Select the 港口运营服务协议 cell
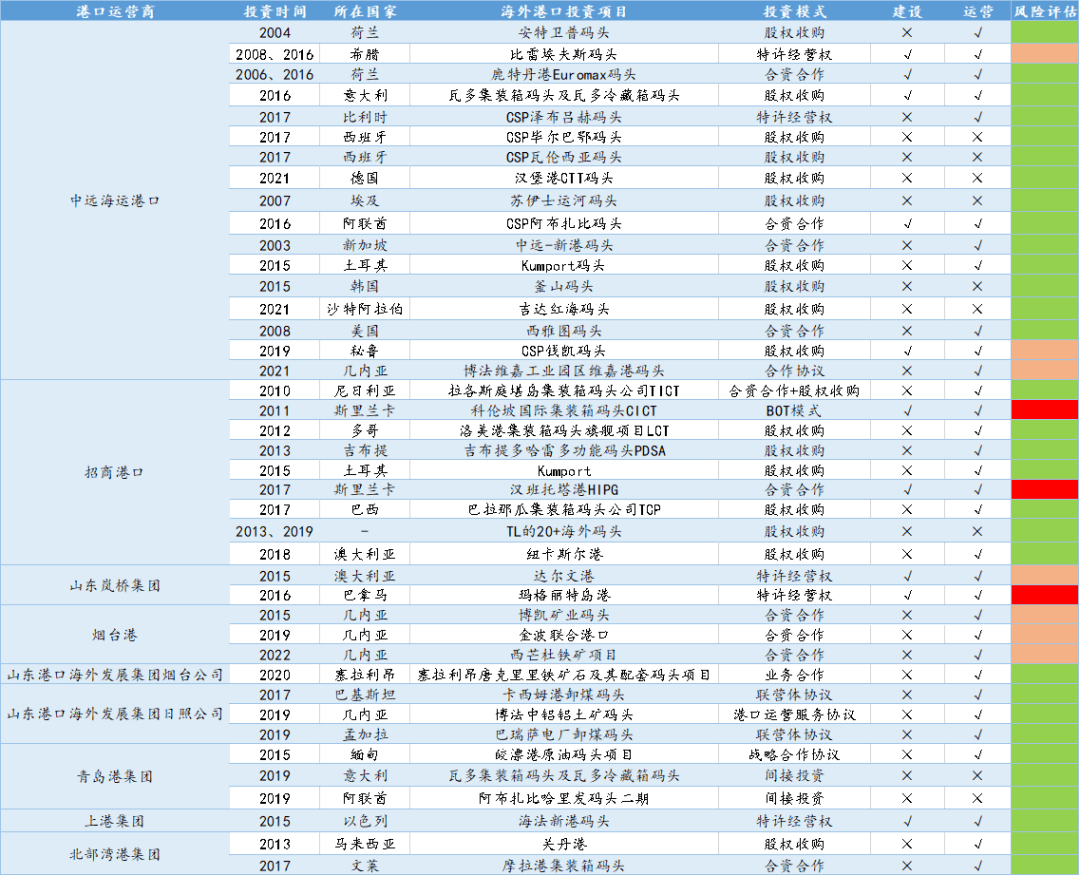This screenshot has height=876, width=1080. point(795,715)
